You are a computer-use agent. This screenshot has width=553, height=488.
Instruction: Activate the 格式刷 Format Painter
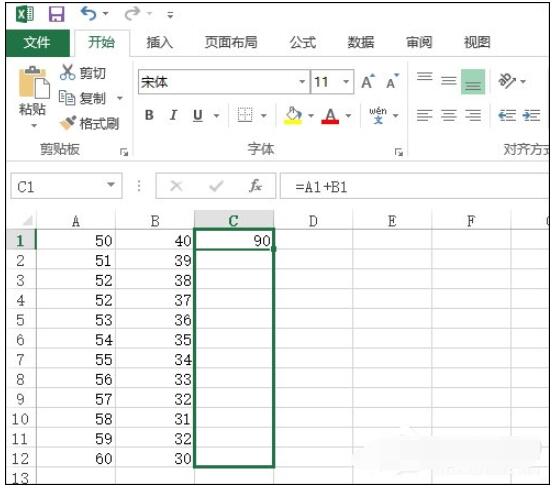point(90,123)
